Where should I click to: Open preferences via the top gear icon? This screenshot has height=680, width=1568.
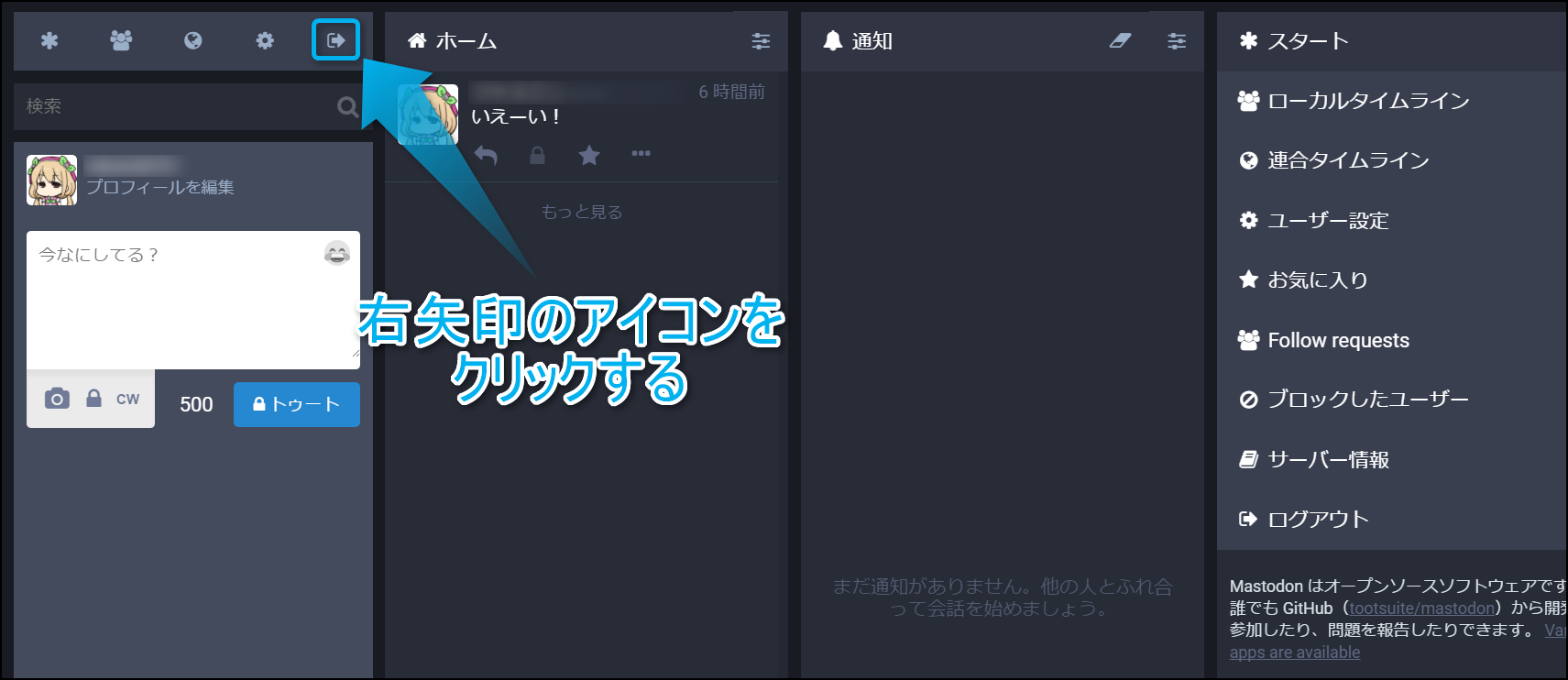click(x=265, y=40)
